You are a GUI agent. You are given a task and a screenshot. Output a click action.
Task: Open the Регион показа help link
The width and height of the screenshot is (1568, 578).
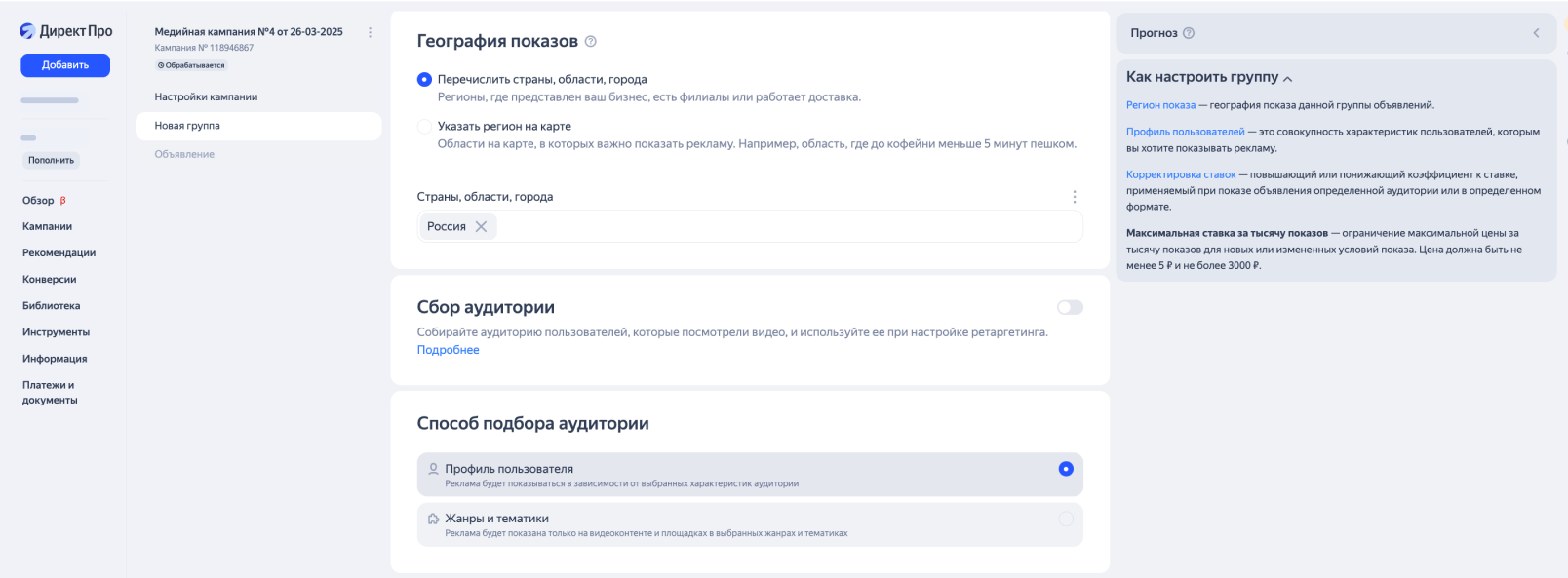pyautogui.click(x=1160, y=105)
